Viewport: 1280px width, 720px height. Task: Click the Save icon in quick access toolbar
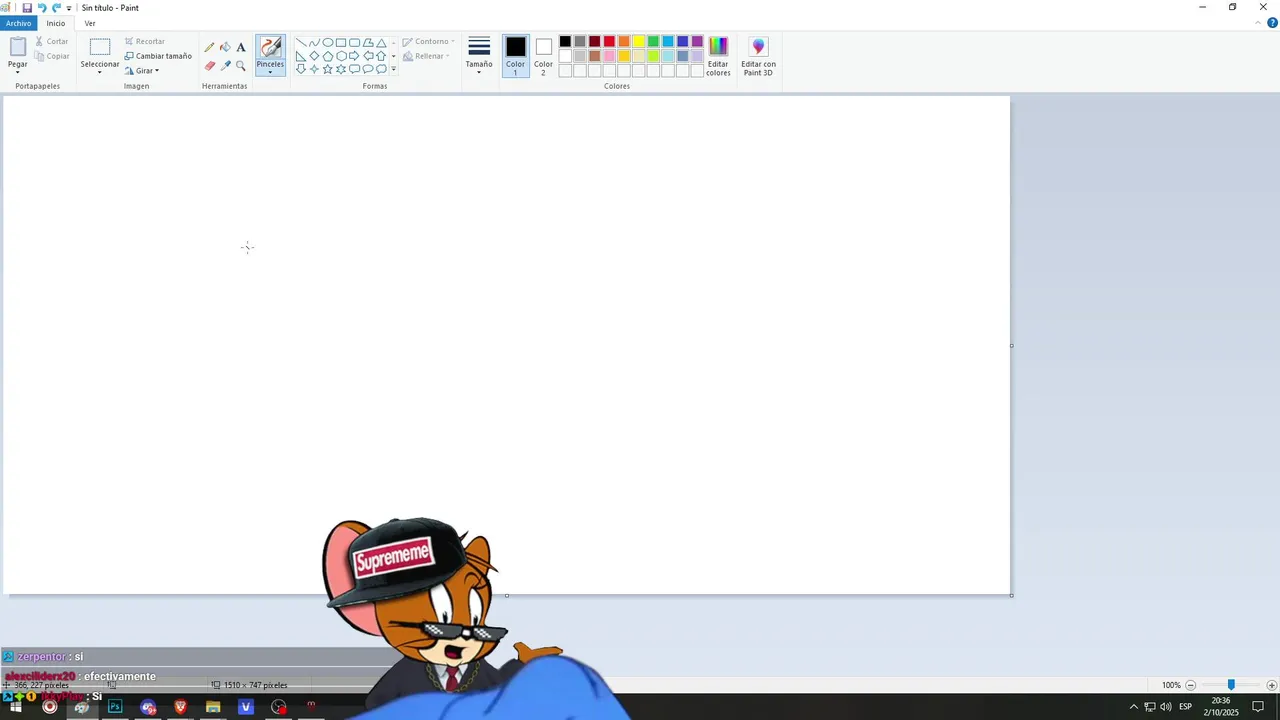(27, 7)
